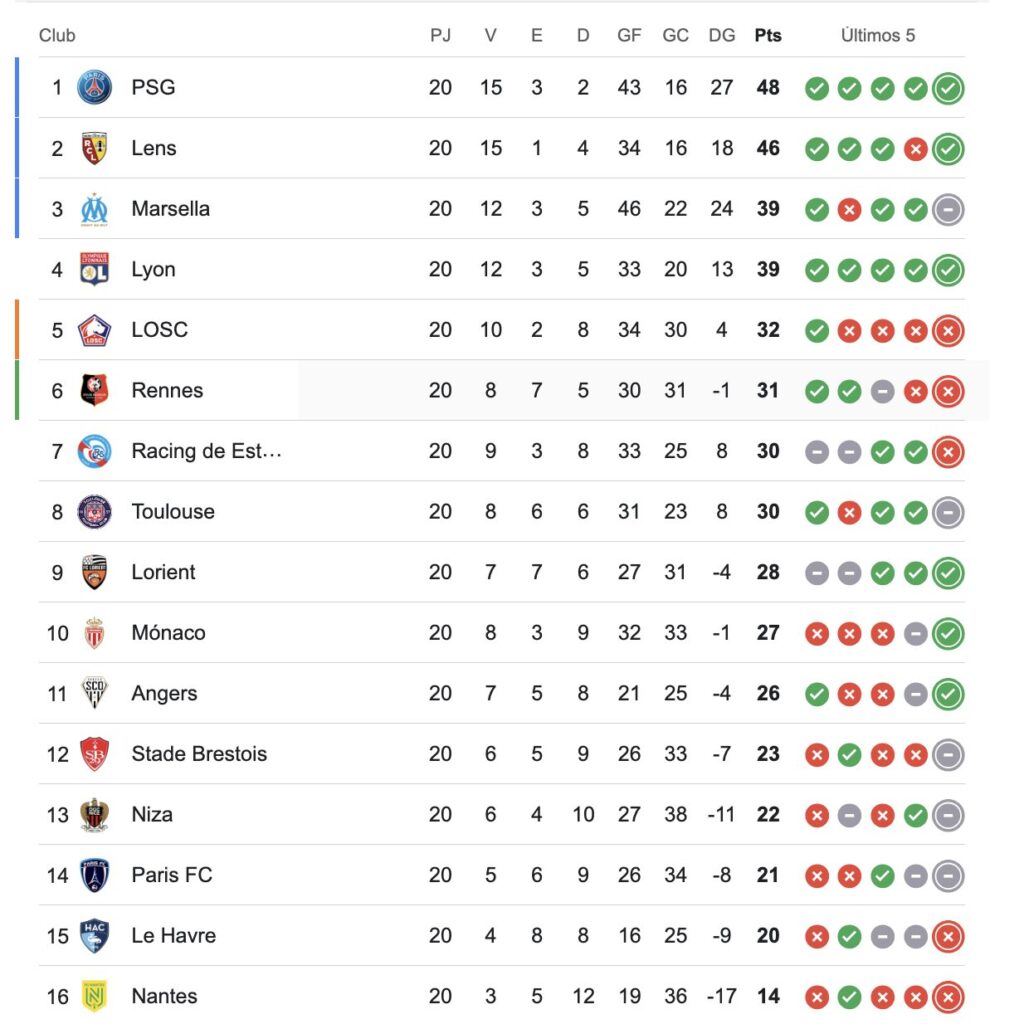This screenshot has width=1024, height=1024.
Task: Click the Lens club crest
Action: pos(95,148)
